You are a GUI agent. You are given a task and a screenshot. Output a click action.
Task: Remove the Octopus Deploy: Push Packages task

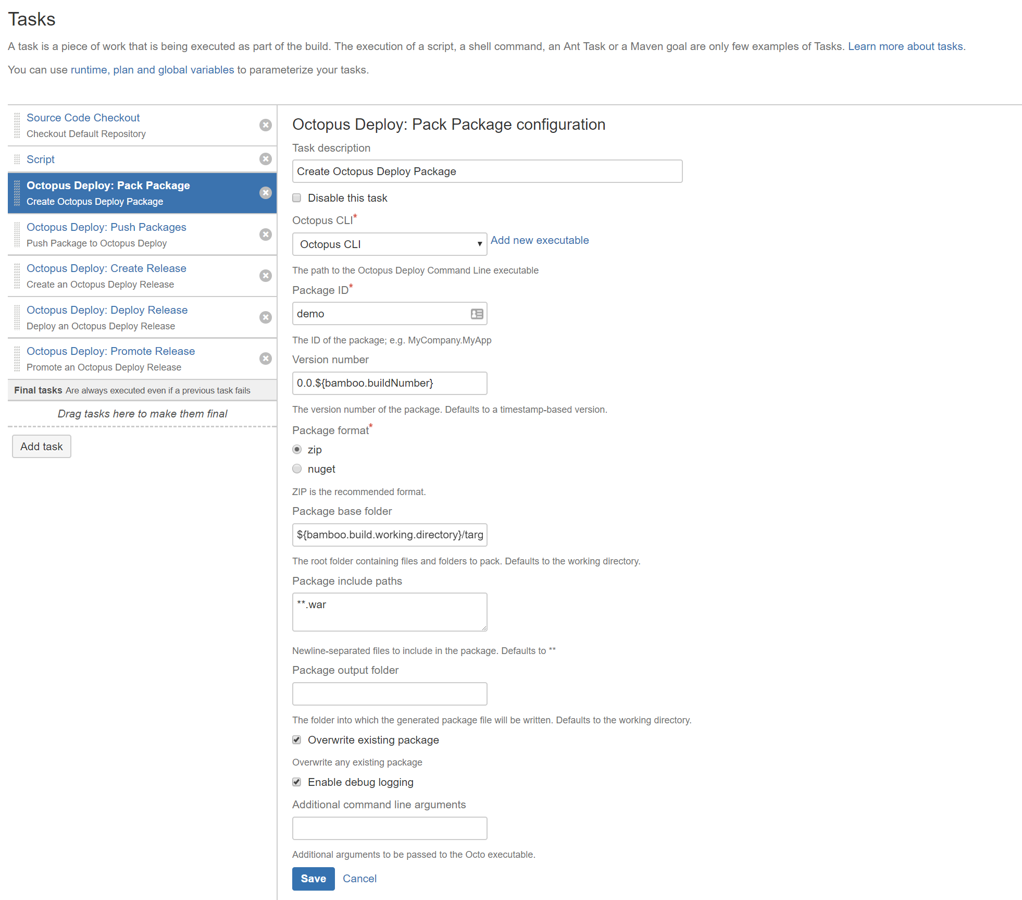point(265,234)
